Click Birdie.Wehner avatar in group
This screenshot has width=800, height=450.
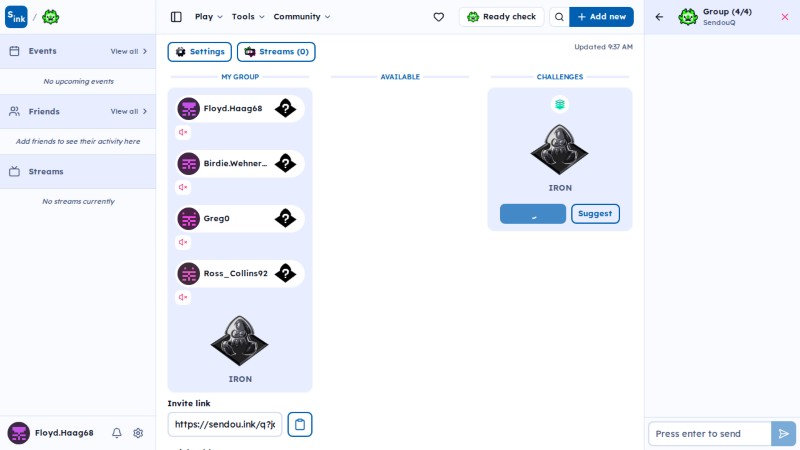tap(189, 163)
